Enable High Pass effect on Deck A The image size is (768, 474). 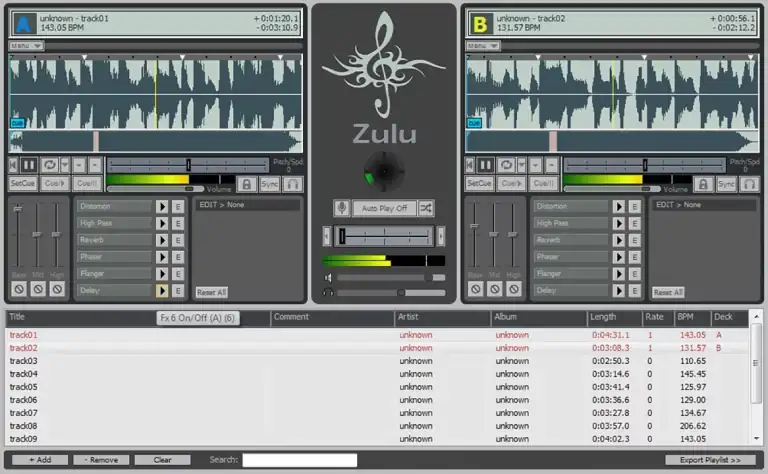(162, 223)
